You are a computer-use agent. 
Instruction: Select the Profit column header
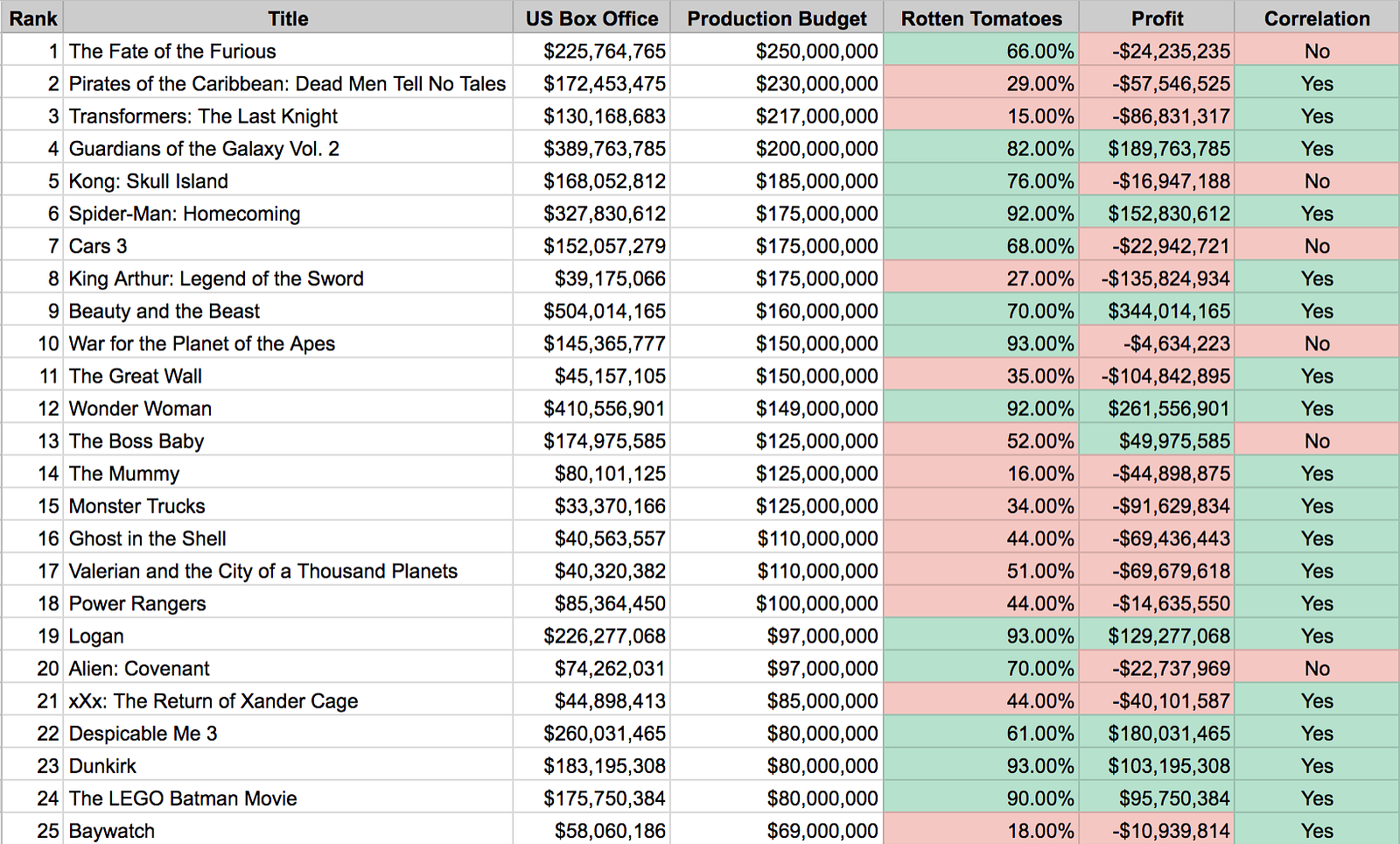(1157, 18)
